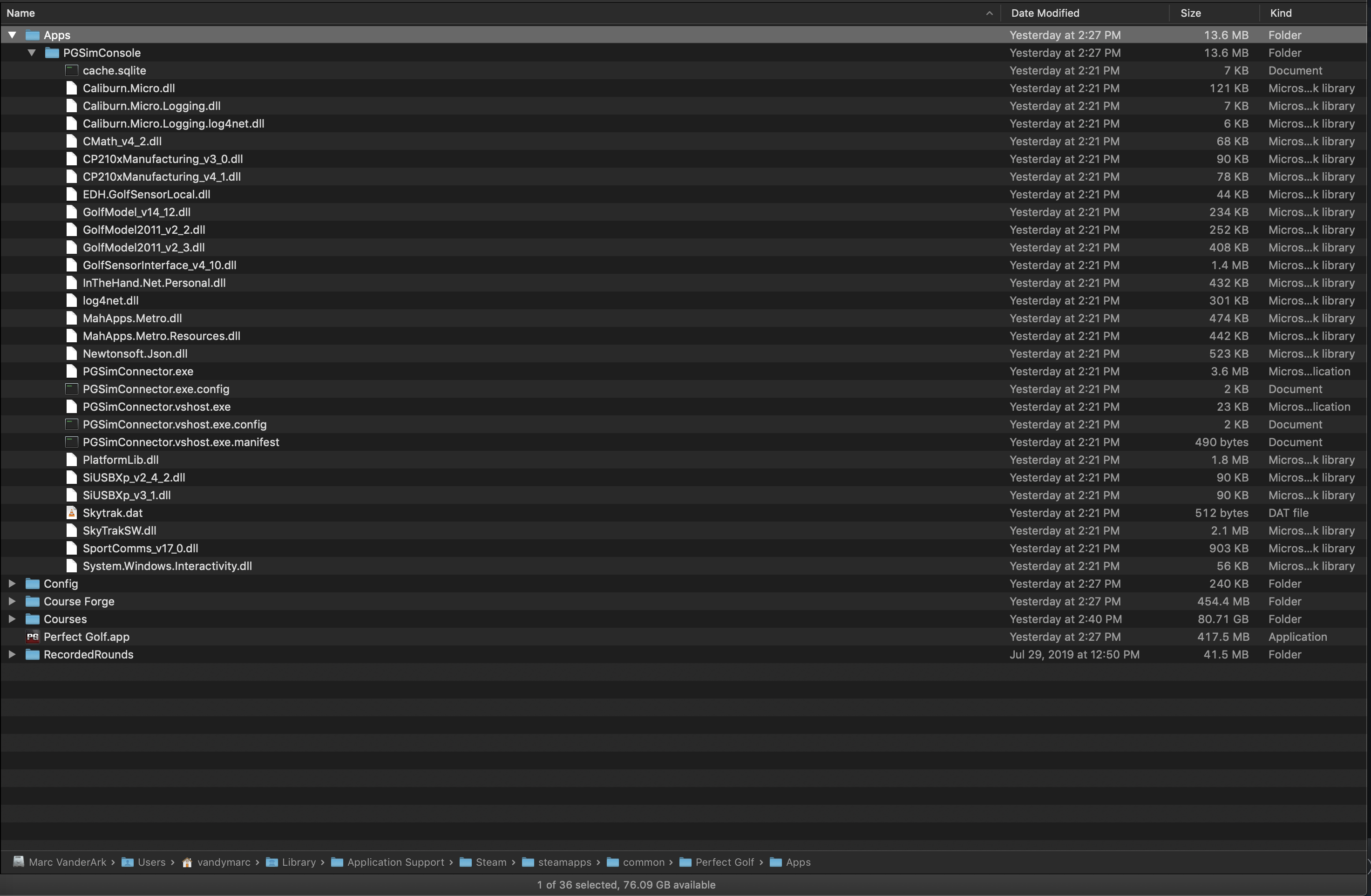This screenshot has height=896, width=1371.
Task: Collapse the Apps folder disclosure triangle
Action: point(12,35)
